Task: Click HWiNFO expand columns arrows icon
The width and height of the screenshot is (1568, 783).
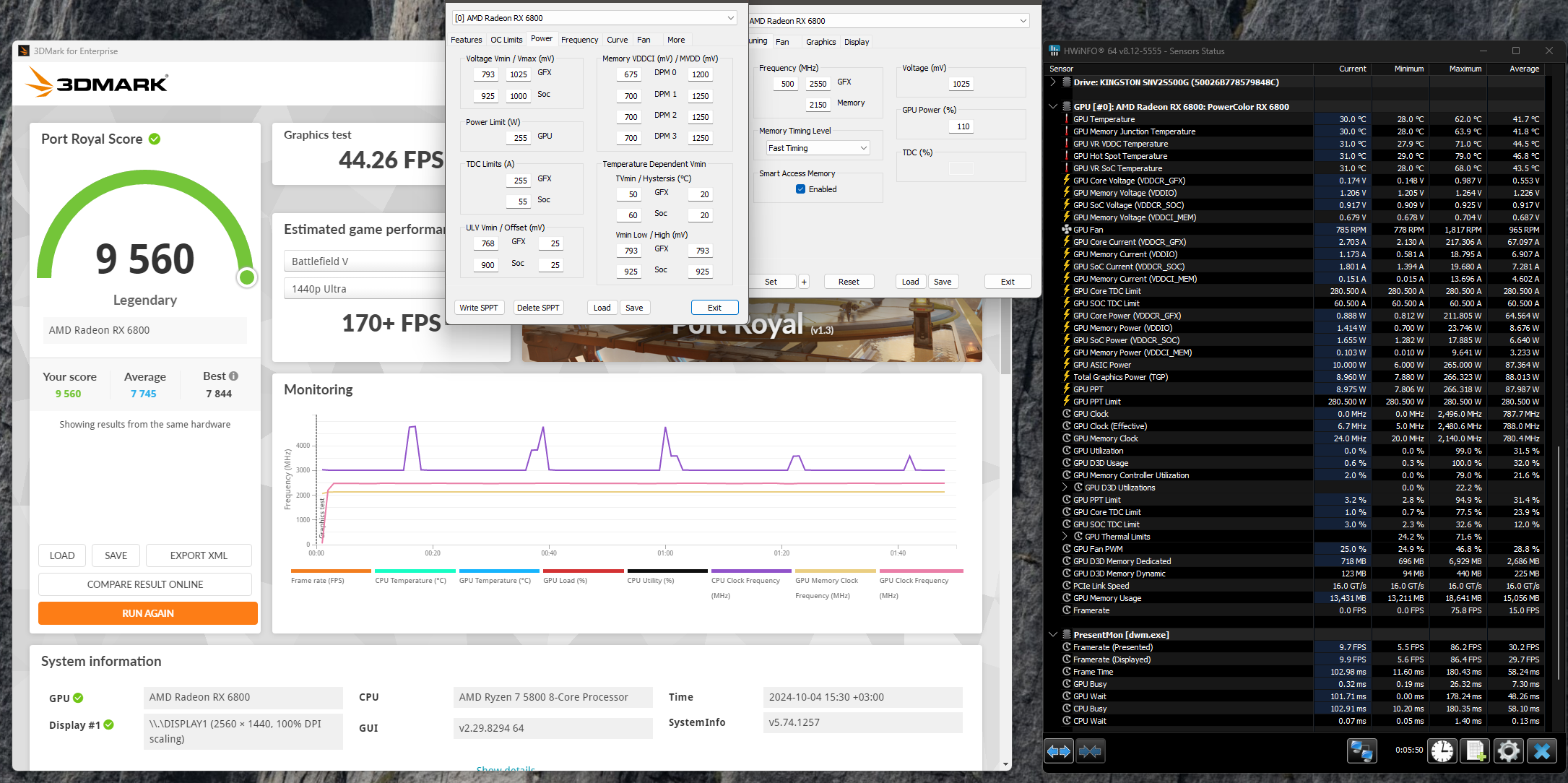Action: tap(1059, 751)
